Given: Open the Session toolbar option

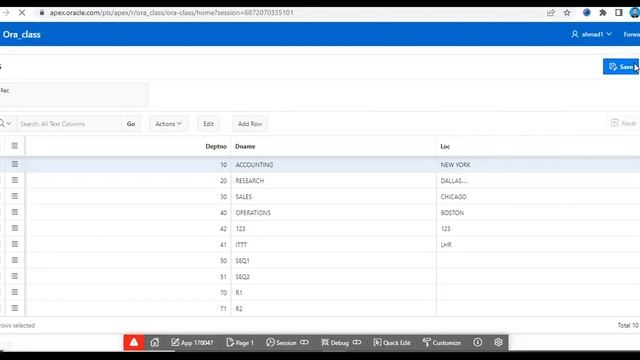Looking at the screenshot, I should tap(287, 342).
